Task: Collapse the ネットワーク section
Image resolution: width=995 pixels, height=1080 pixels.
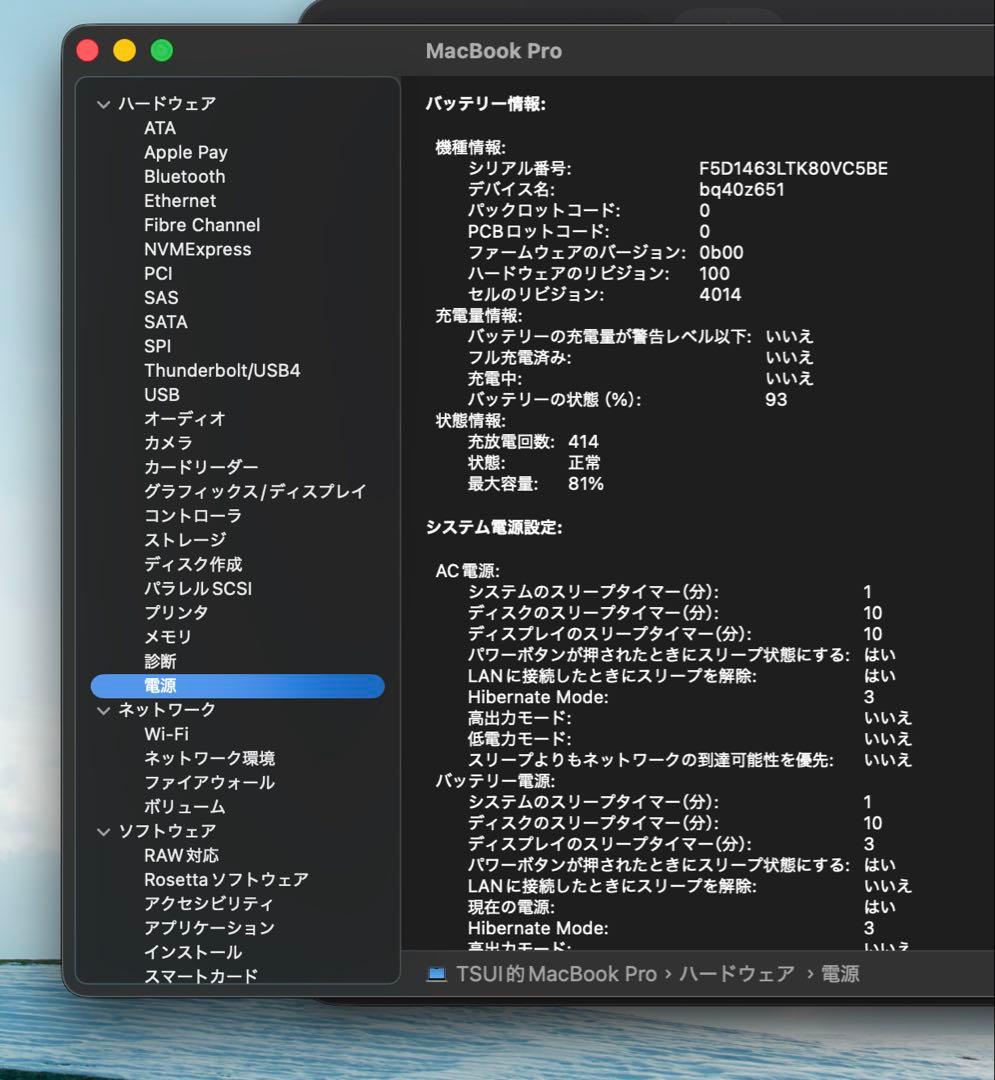Action: [x=104, y=710]
